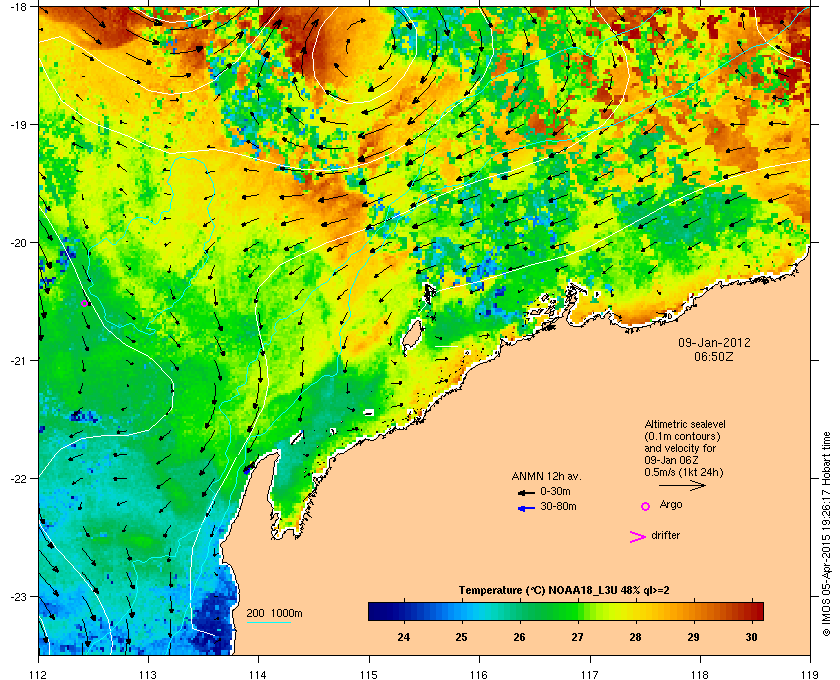Click the 30-80m depth label
Viewport: 840px width, 680px height.
pyautogui.click(x=558, y=506)
